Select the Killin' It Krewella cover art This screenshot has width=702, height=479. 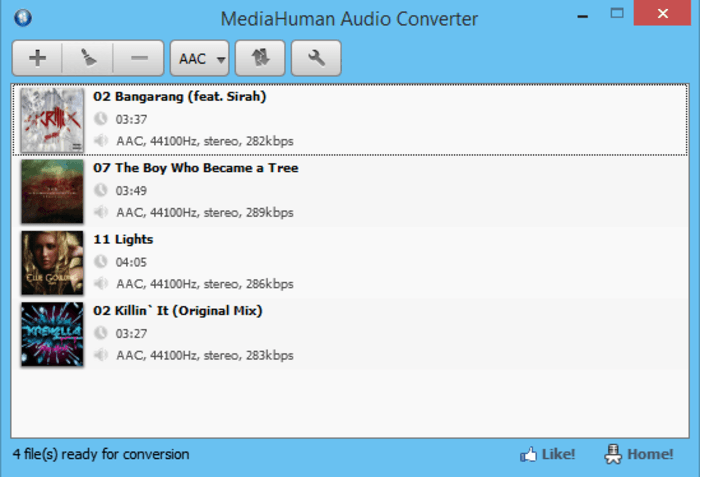[x=52, y=334]
